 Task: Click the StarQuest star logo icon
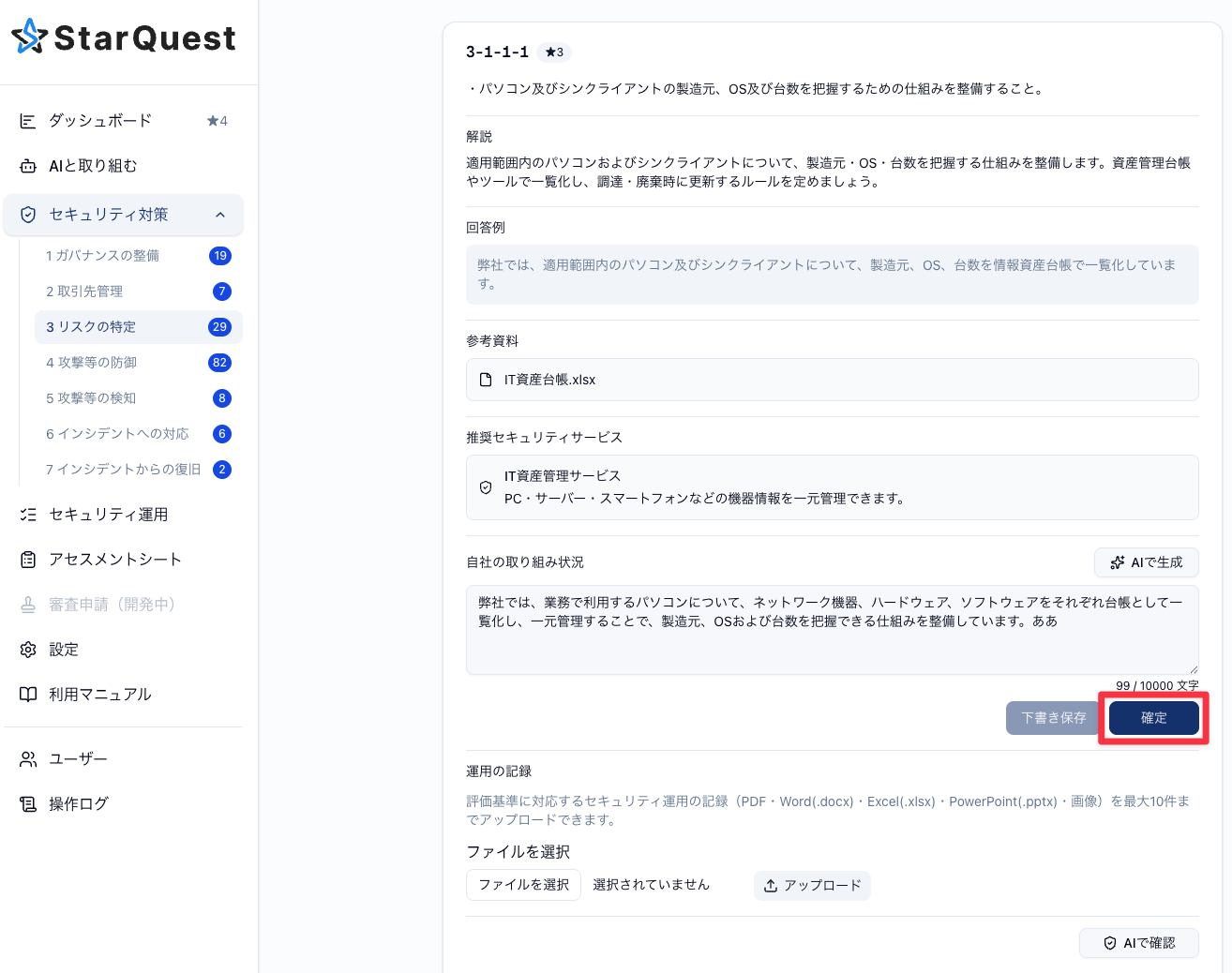point(30,37)
